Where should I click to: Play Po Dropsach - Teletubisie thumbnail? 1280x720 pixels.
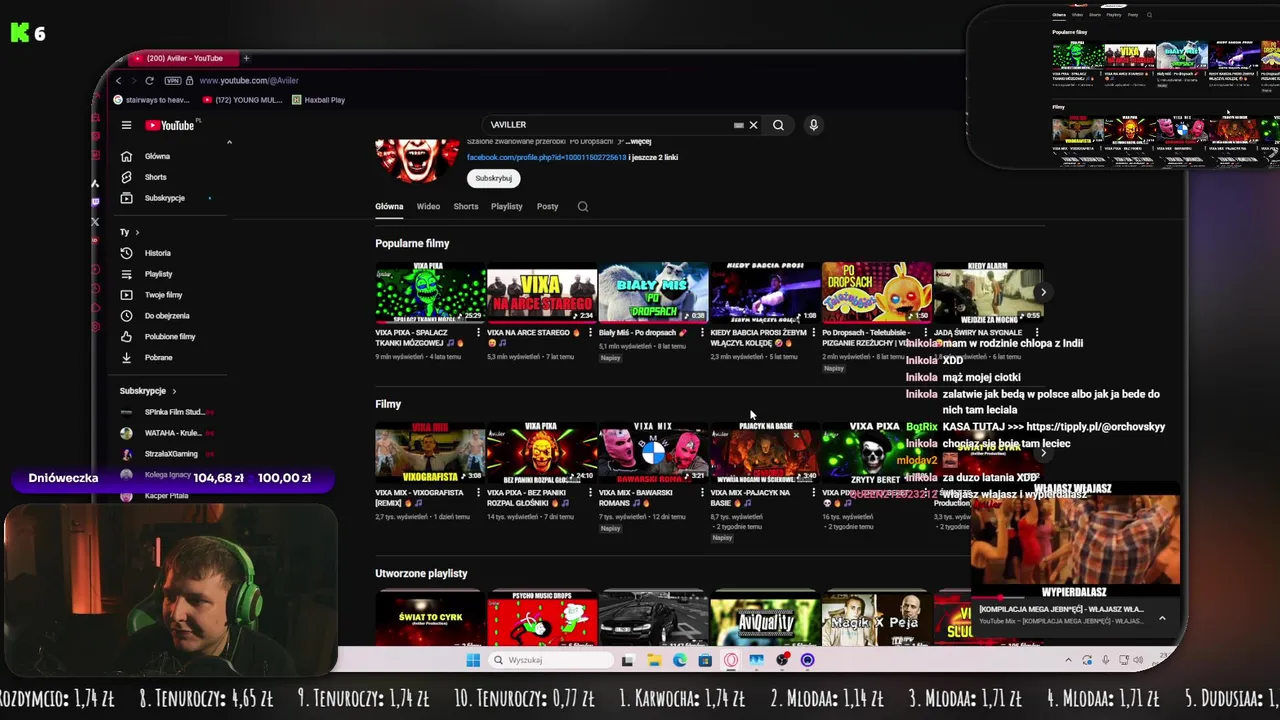tap(877, 293)
